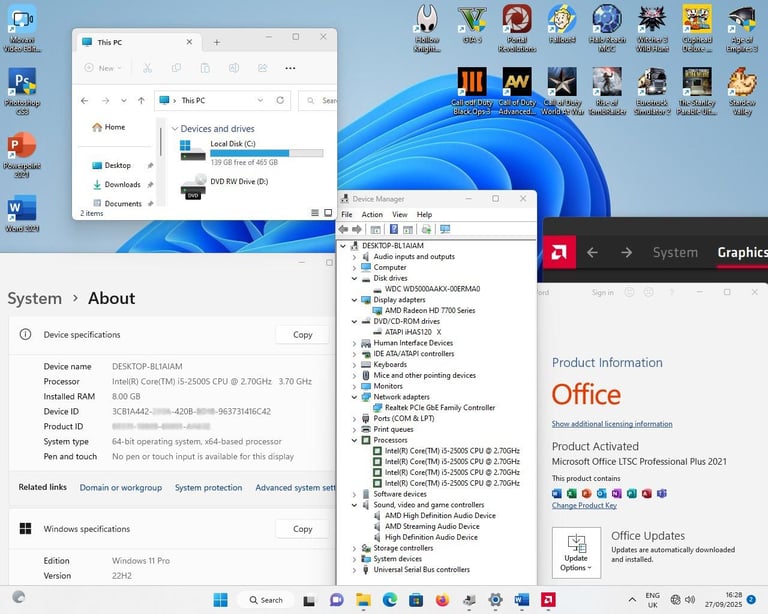This screenshot has width=768, height=614.
Task: Click Change Product Key link
Action: (x=584, y=505)
